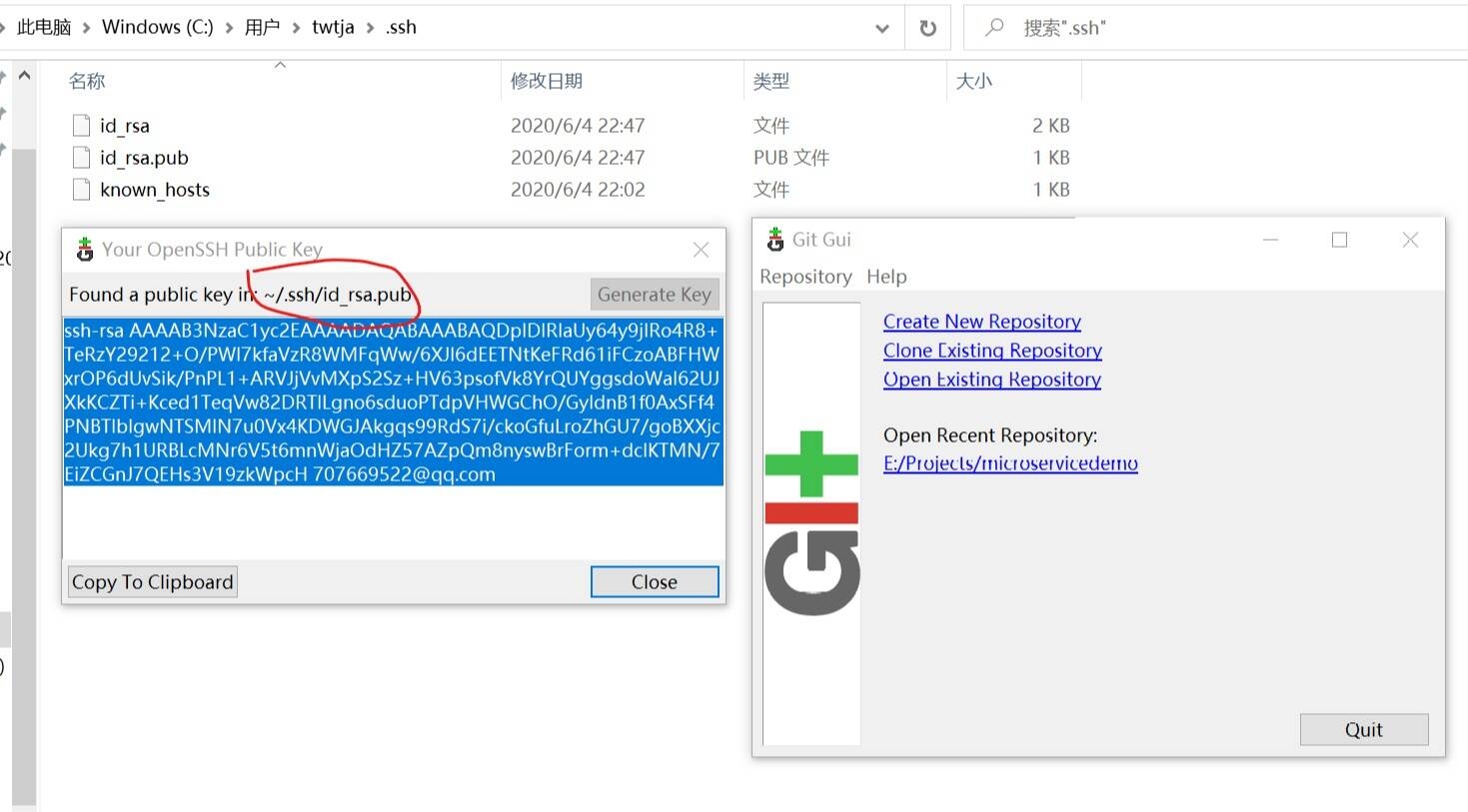1468x812 pixels.
Task: Click Quit in Git Gui
Action: point(1363,729)
